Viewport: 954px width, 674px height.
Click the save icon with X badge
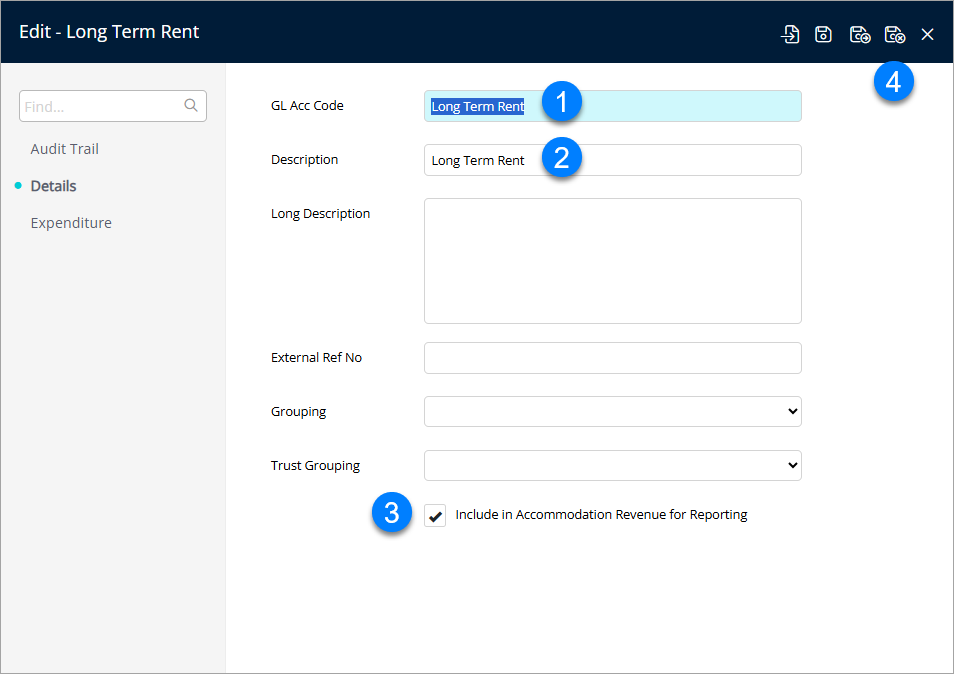click(895, 35)
